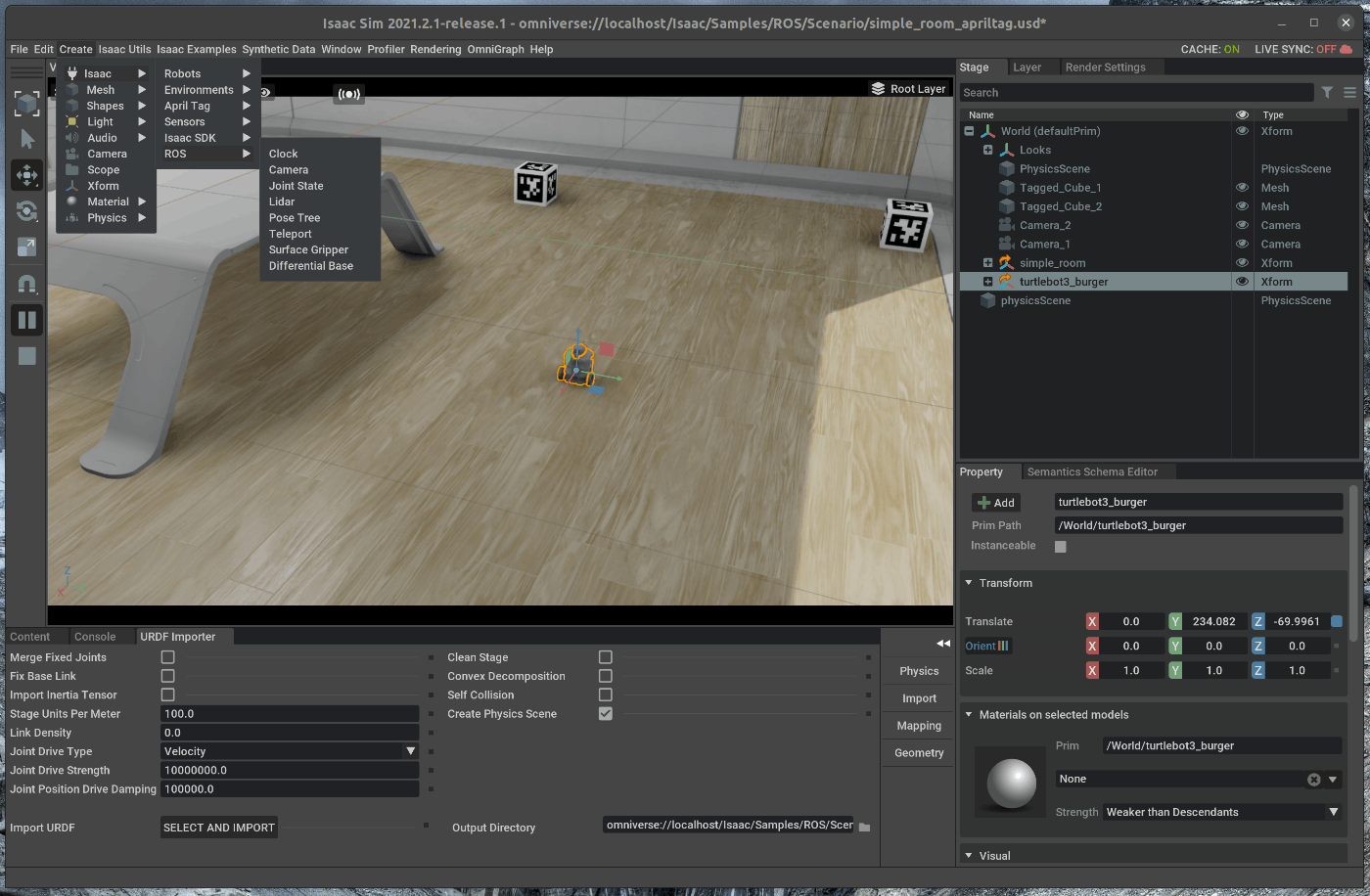Toggle the magnet snap tool
The width and height of the screenshot is (1370, 896).
point(26,284)
